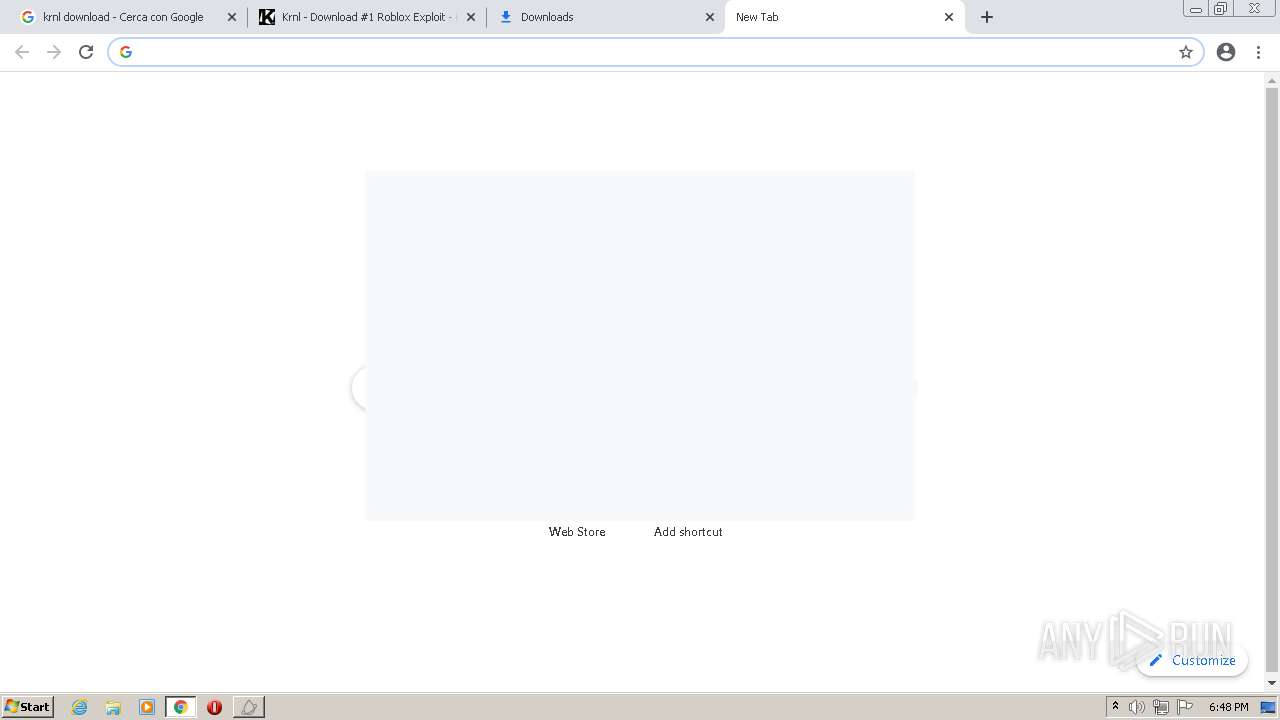Focus the address bar
1280x720 pixels.
click(655, 52)
